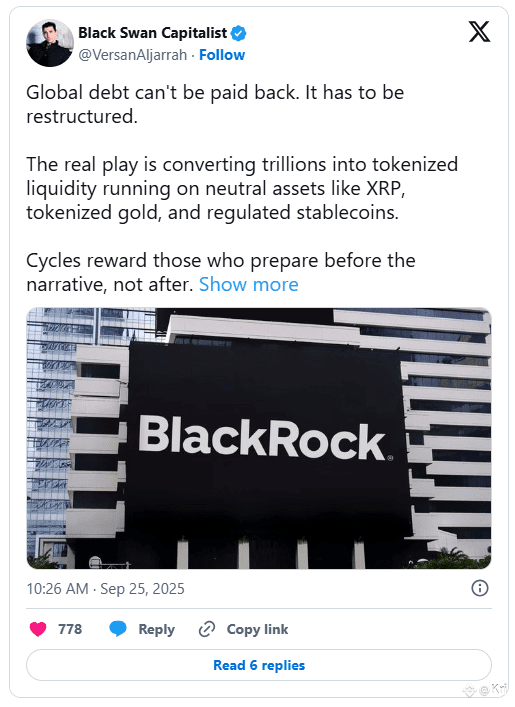The height and width of the screenshot is (707, 515).
Task: Click the 778 likes count
Action: coord(70,629)
